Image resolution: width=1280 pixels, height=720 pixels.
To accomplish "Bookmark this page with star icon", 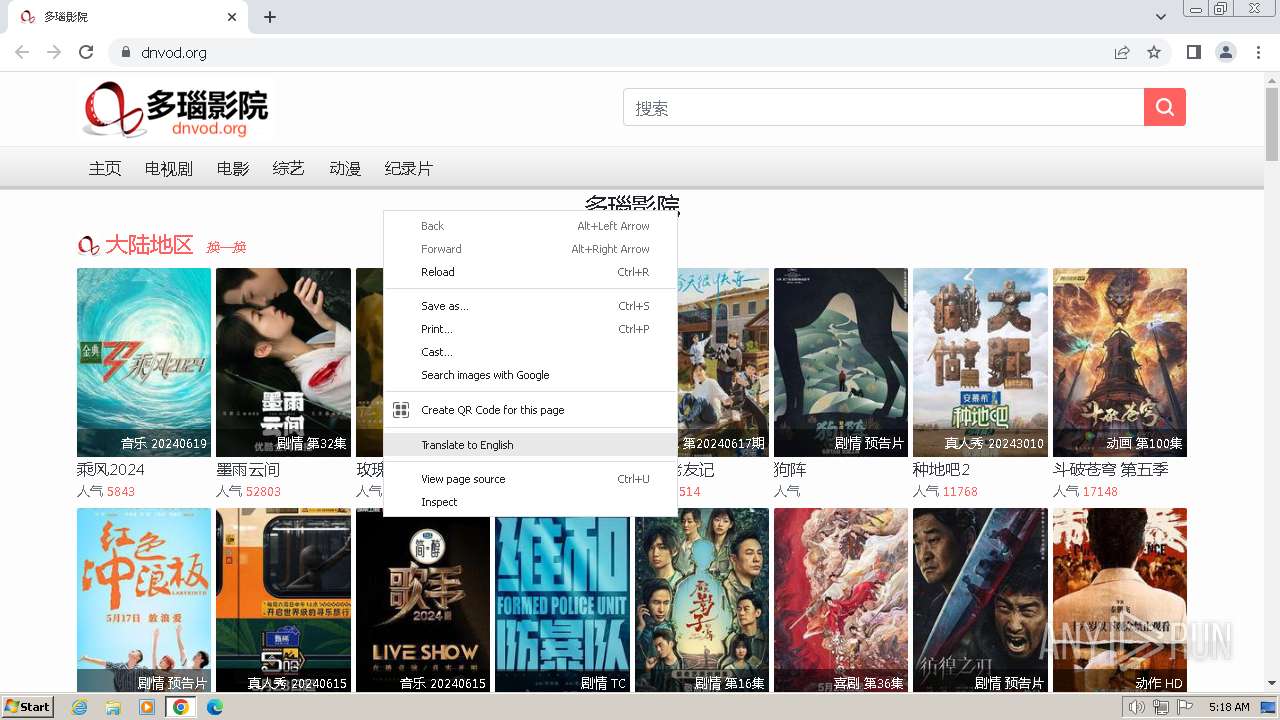I will (x=1154, y=52).
